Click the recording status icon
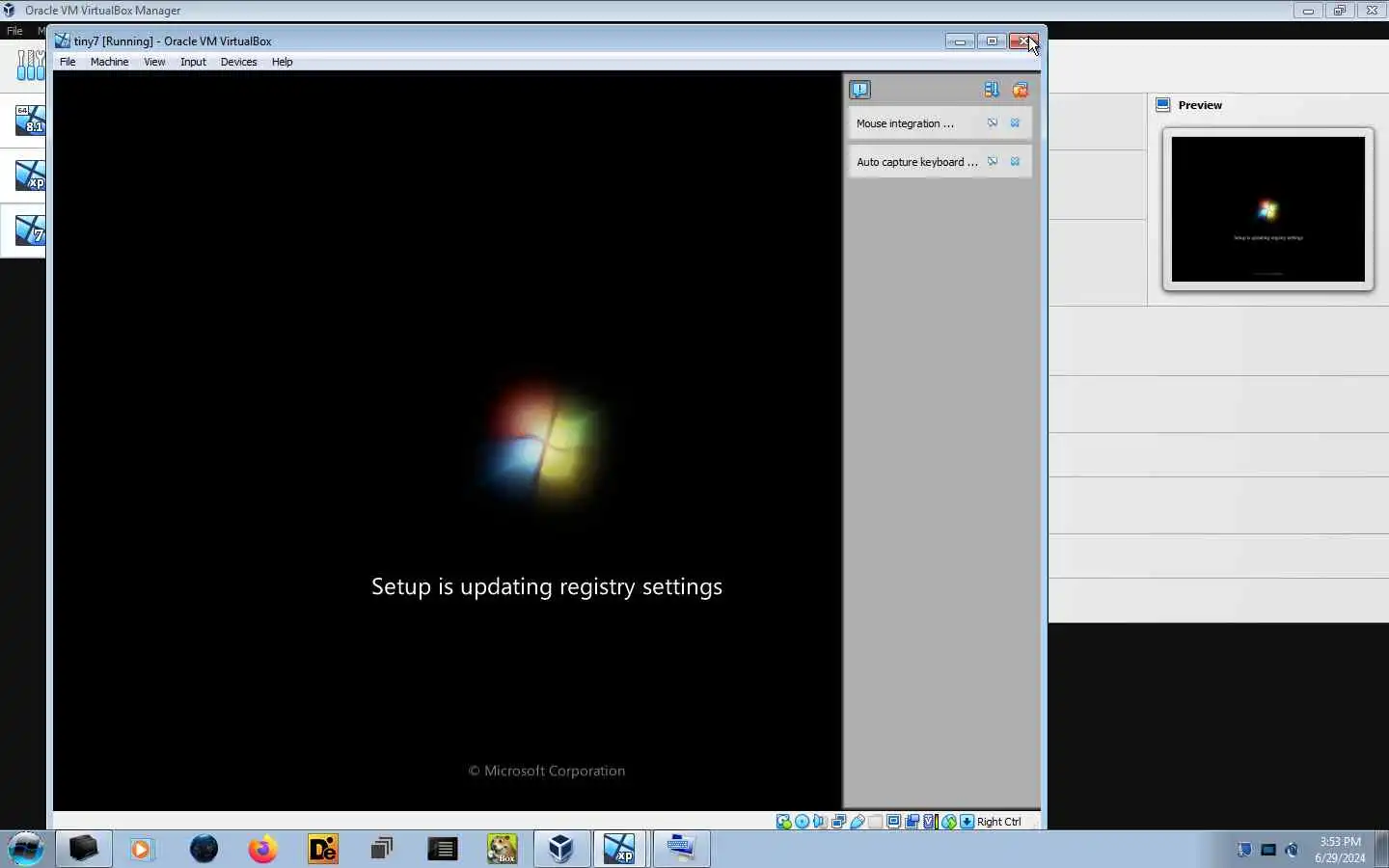The width and height of the screenshot is (1389, 868). pos(912,822)
